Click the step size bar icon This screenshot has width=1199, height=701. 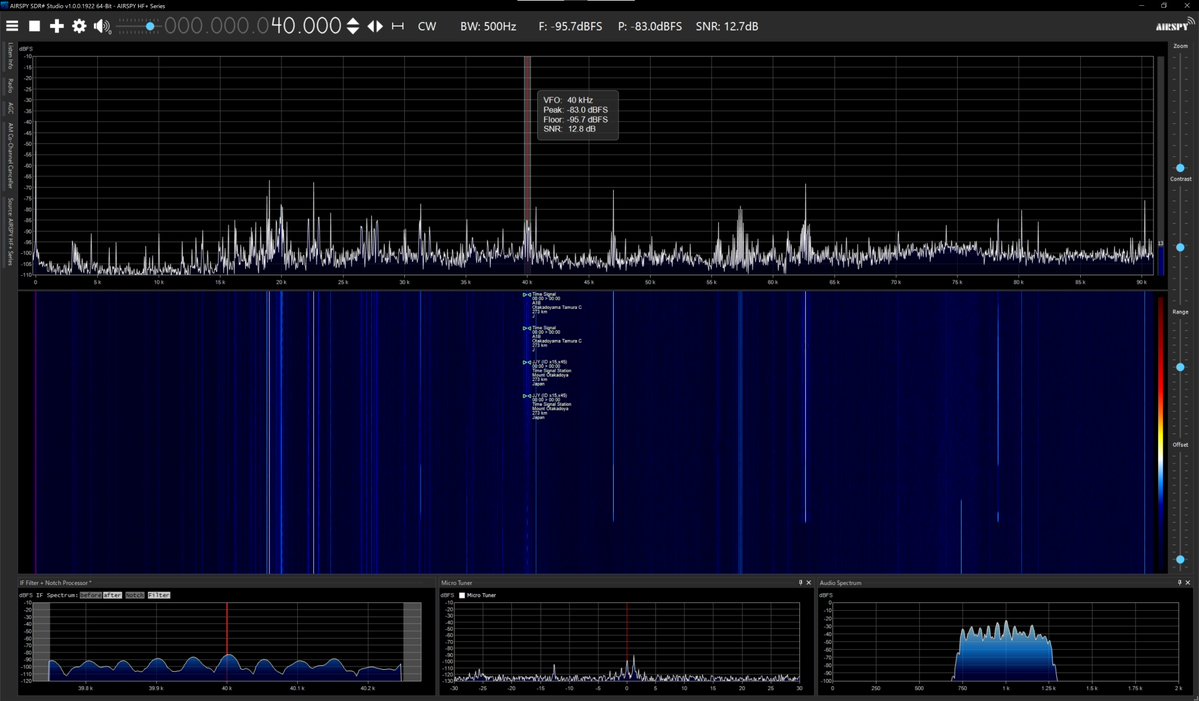(x=398, y=26)
